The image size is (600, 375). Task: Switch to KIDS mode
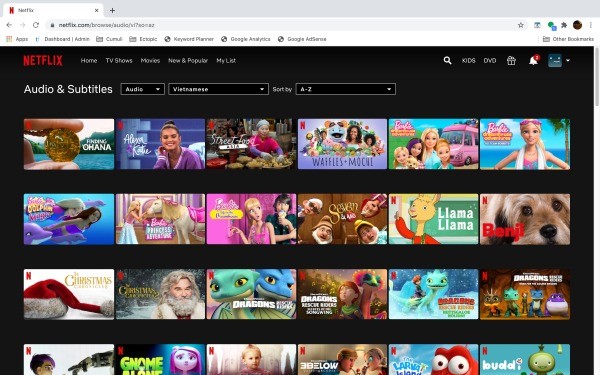468,60
